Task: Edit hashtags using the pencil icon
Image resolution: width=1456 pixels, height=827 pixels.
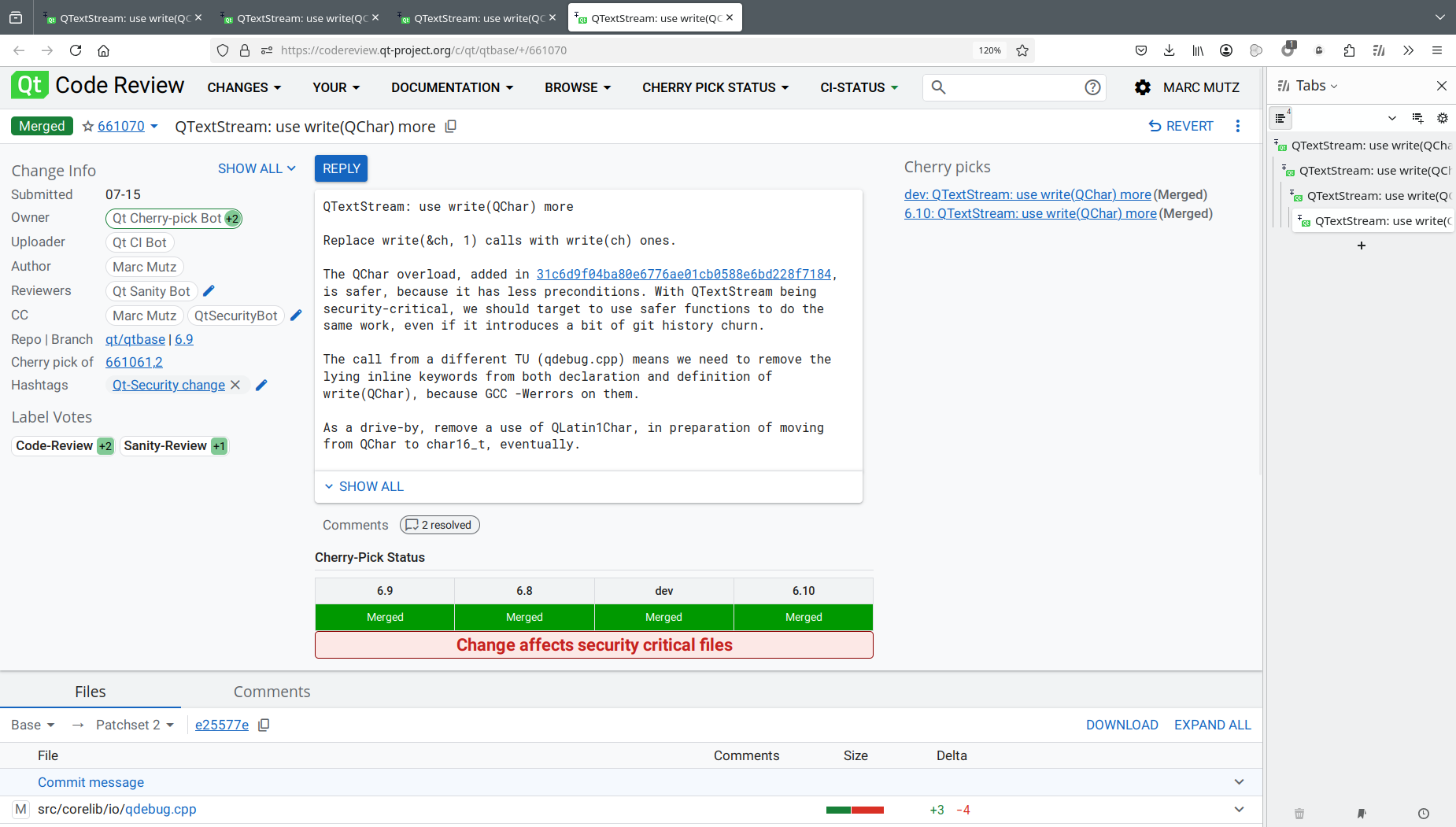Action: pos(262,385)
